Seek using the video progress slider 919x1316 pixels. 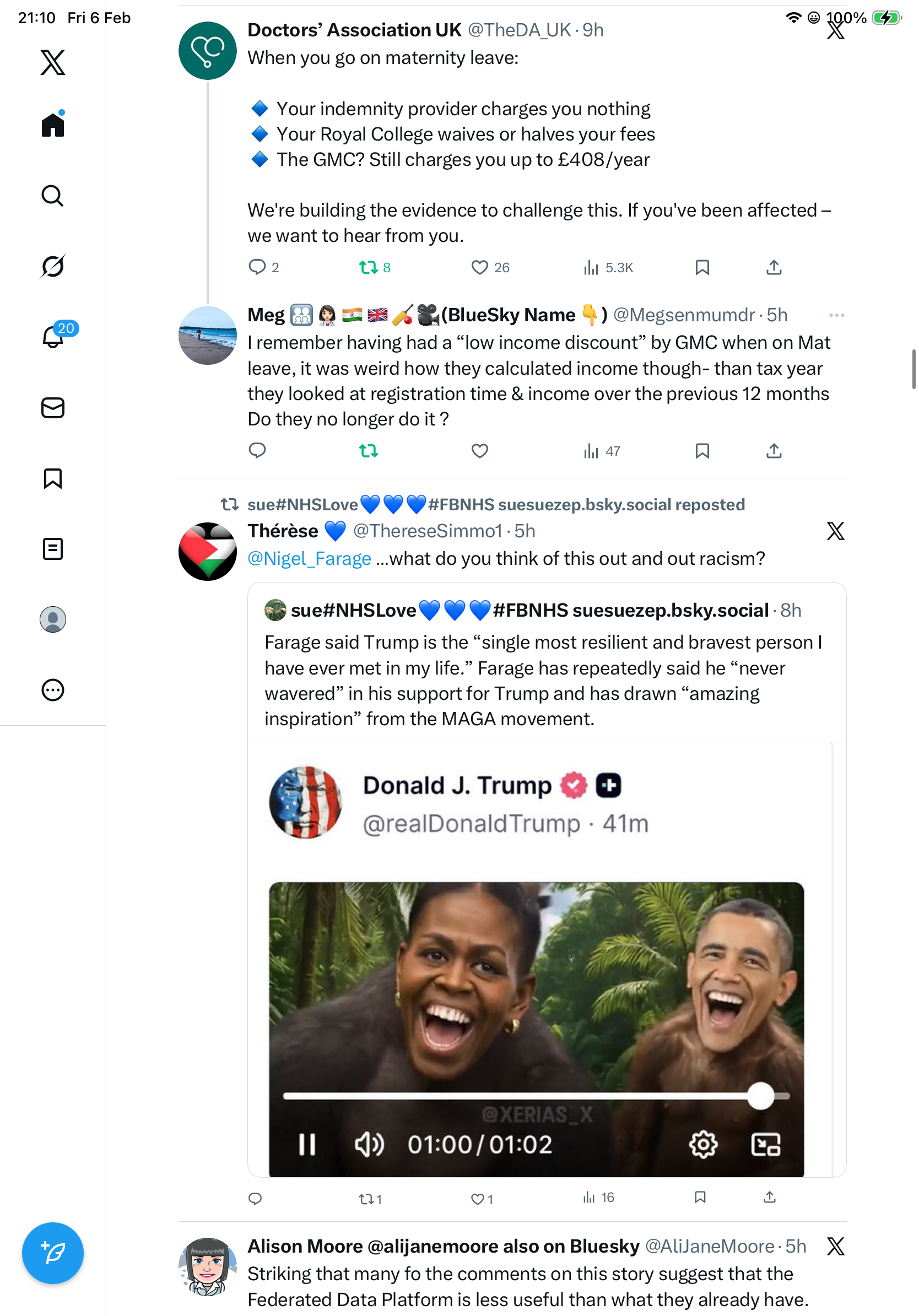click(536, 1096)
